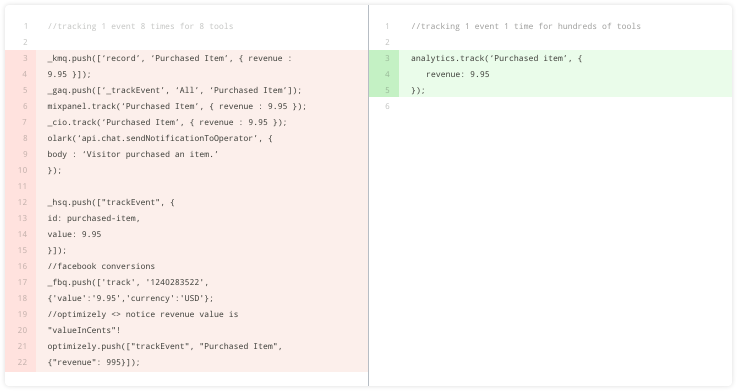Click the '_hsq.push(["trackEvent"' line
The height and width of the screenshot is (391, 737).
[111, 202]
